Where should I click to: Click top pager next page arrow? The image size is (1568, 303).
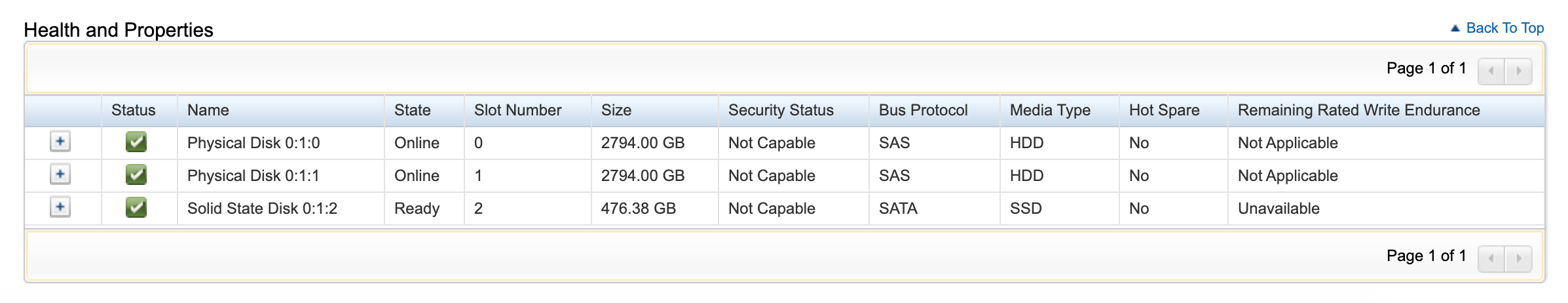[x=1518, y=71]
